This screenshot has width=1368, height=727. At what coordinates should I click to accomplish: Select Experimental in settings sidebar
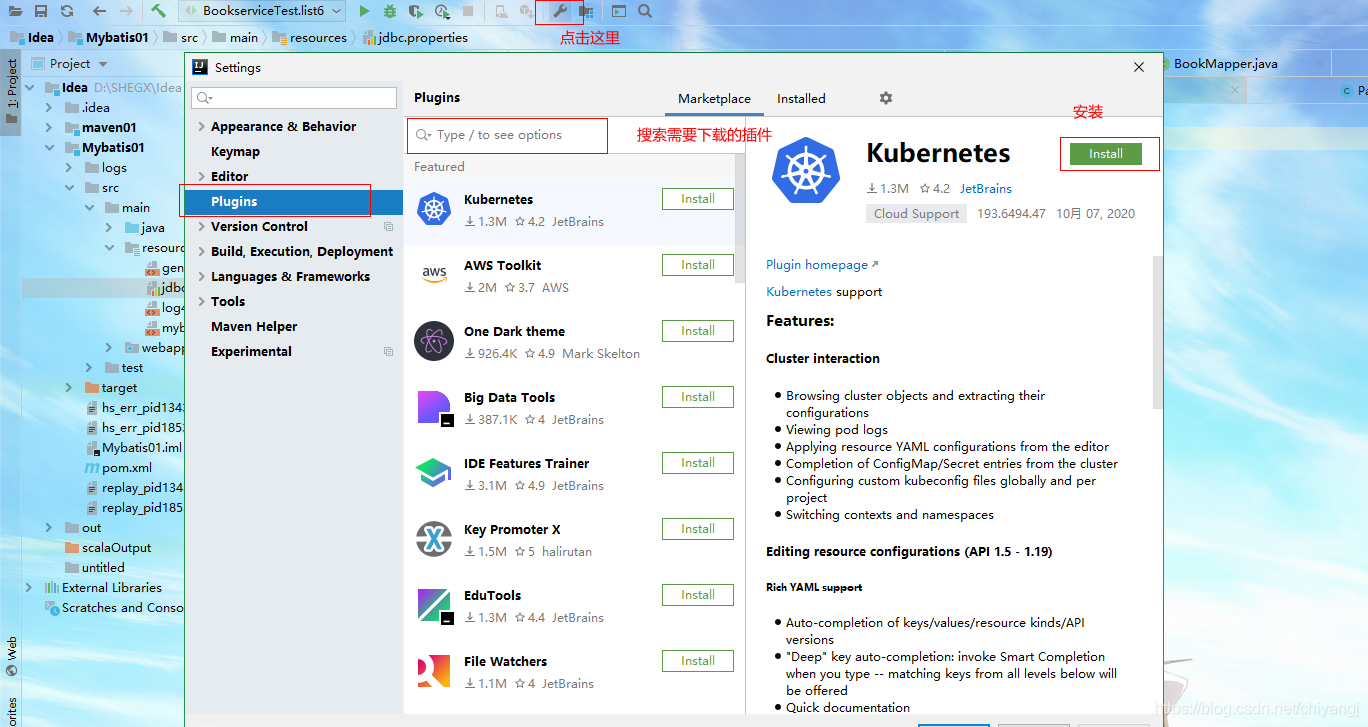click(x=251, y=351)
